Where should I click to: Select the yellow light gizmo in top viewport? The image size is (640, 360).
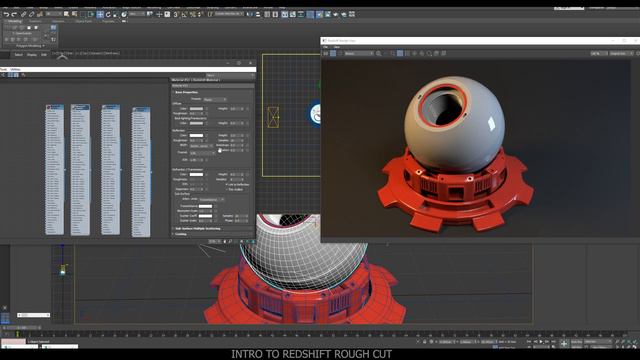point(273,117)
